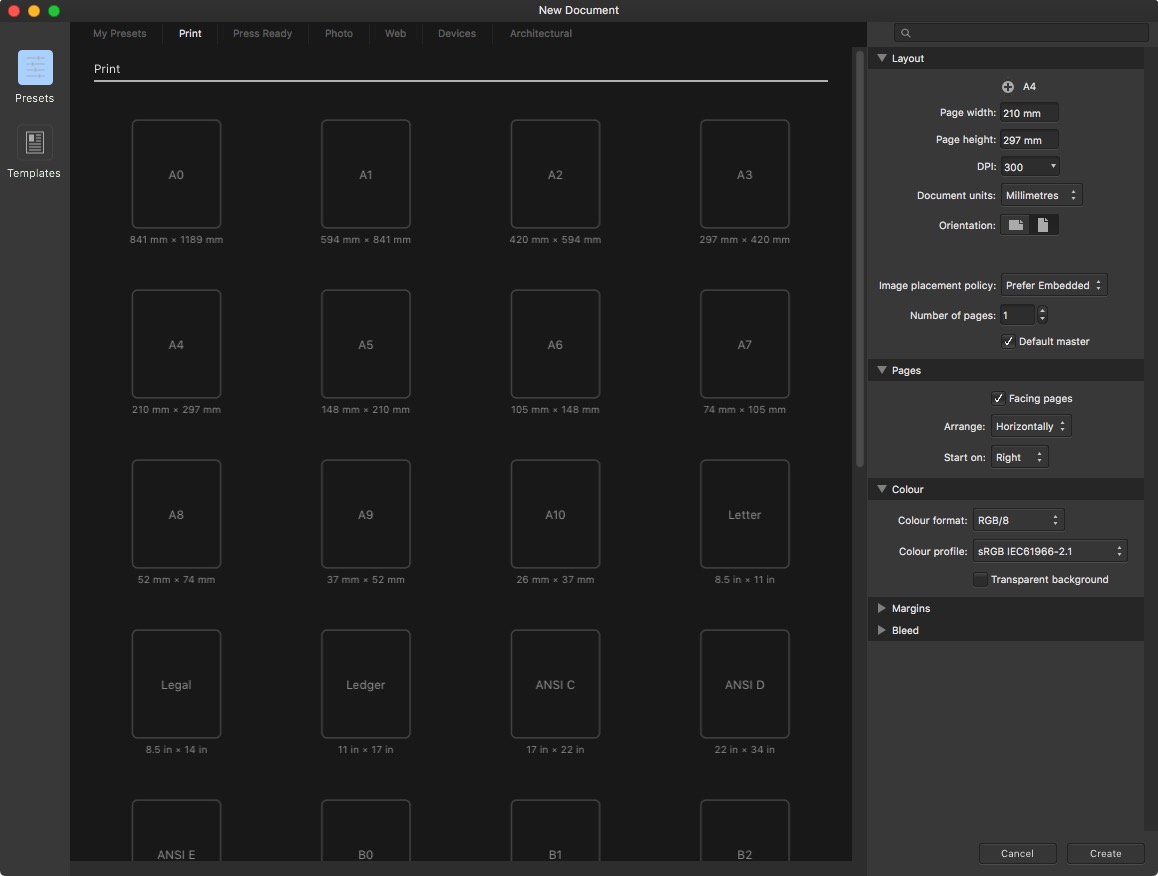
Task: Click the plus icon beside A4
Action: tap(1008, 87)
